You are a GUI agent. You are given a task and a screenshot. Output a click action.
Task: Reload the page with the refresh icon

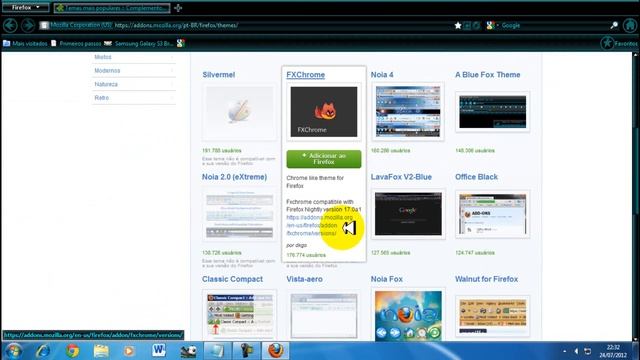click(477, 25)
